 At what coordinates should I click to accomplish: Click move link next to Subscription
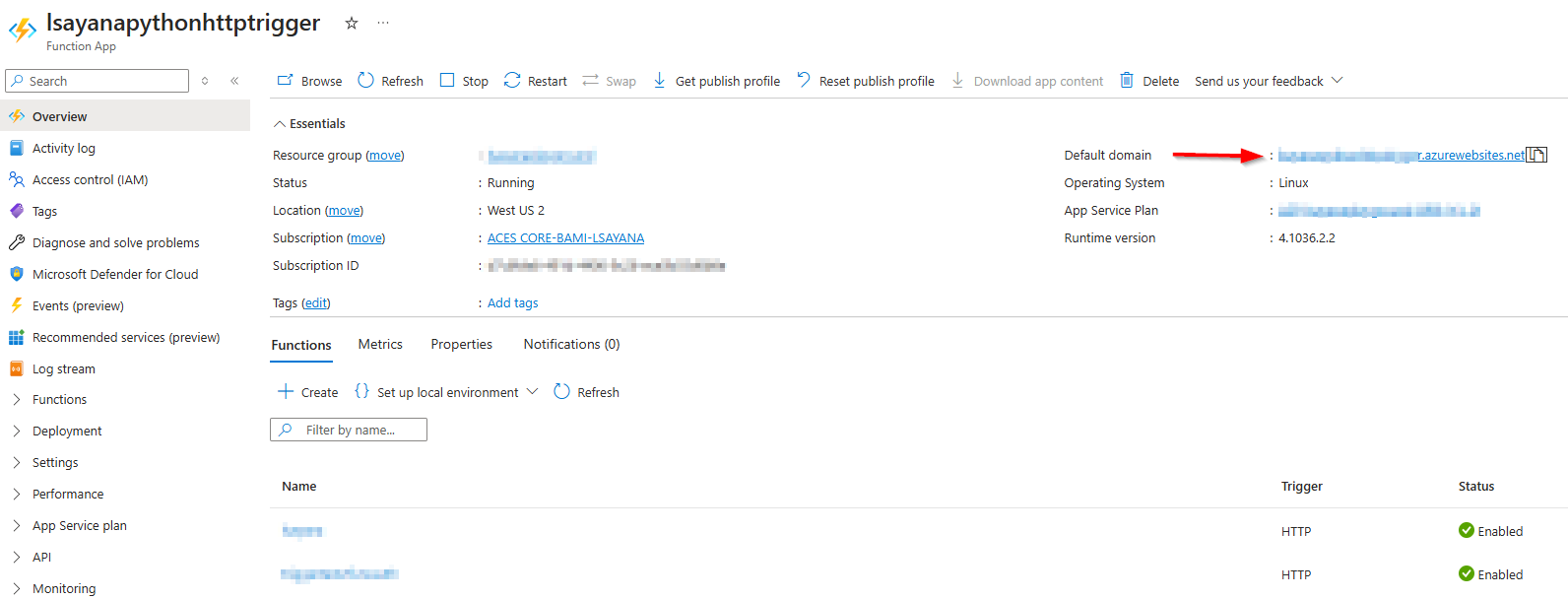click(366, 237)
